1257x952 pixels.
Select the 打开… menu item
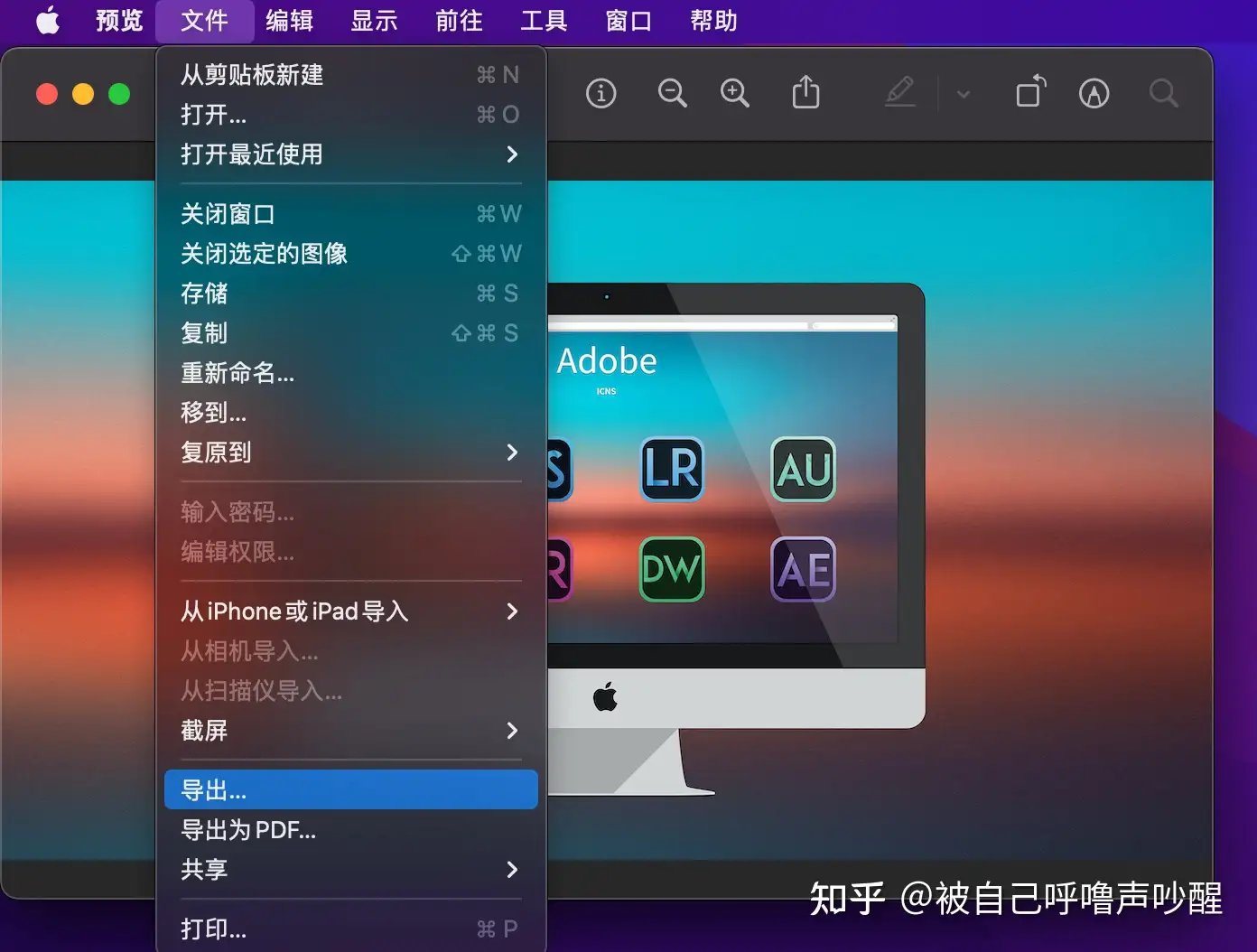(x=351, y=114)
